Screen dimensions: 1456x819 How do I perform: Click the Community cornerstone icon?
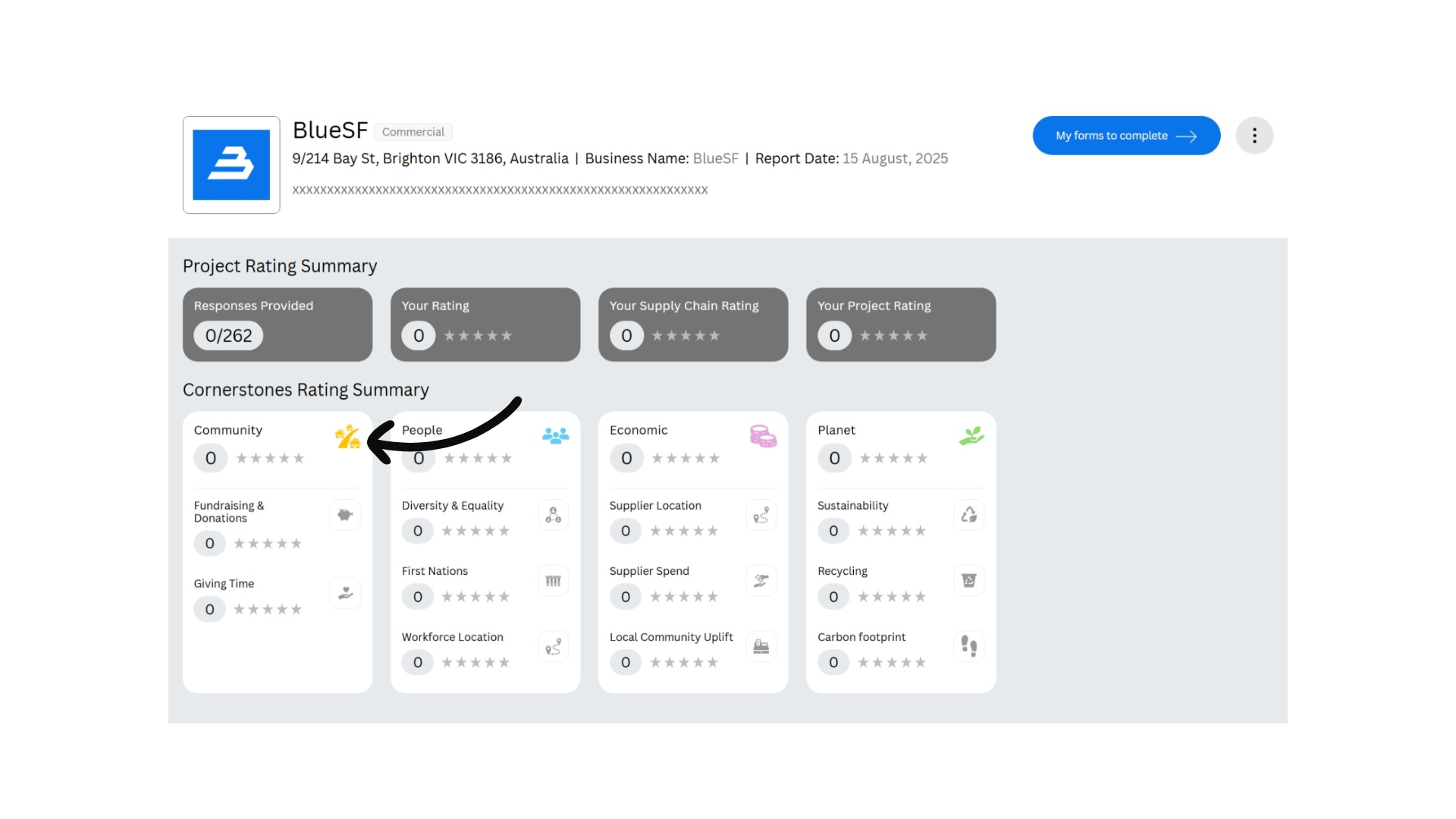348,436
